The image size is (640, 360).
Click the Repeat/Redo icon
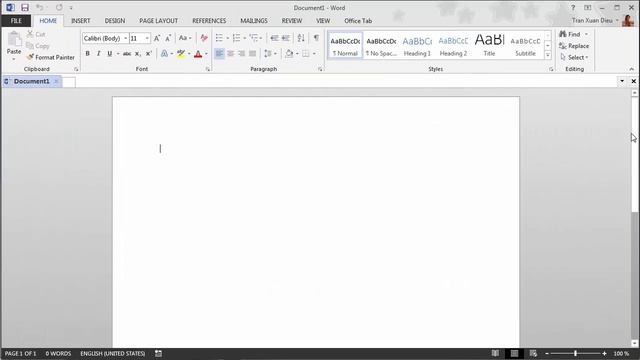(59, 7)
